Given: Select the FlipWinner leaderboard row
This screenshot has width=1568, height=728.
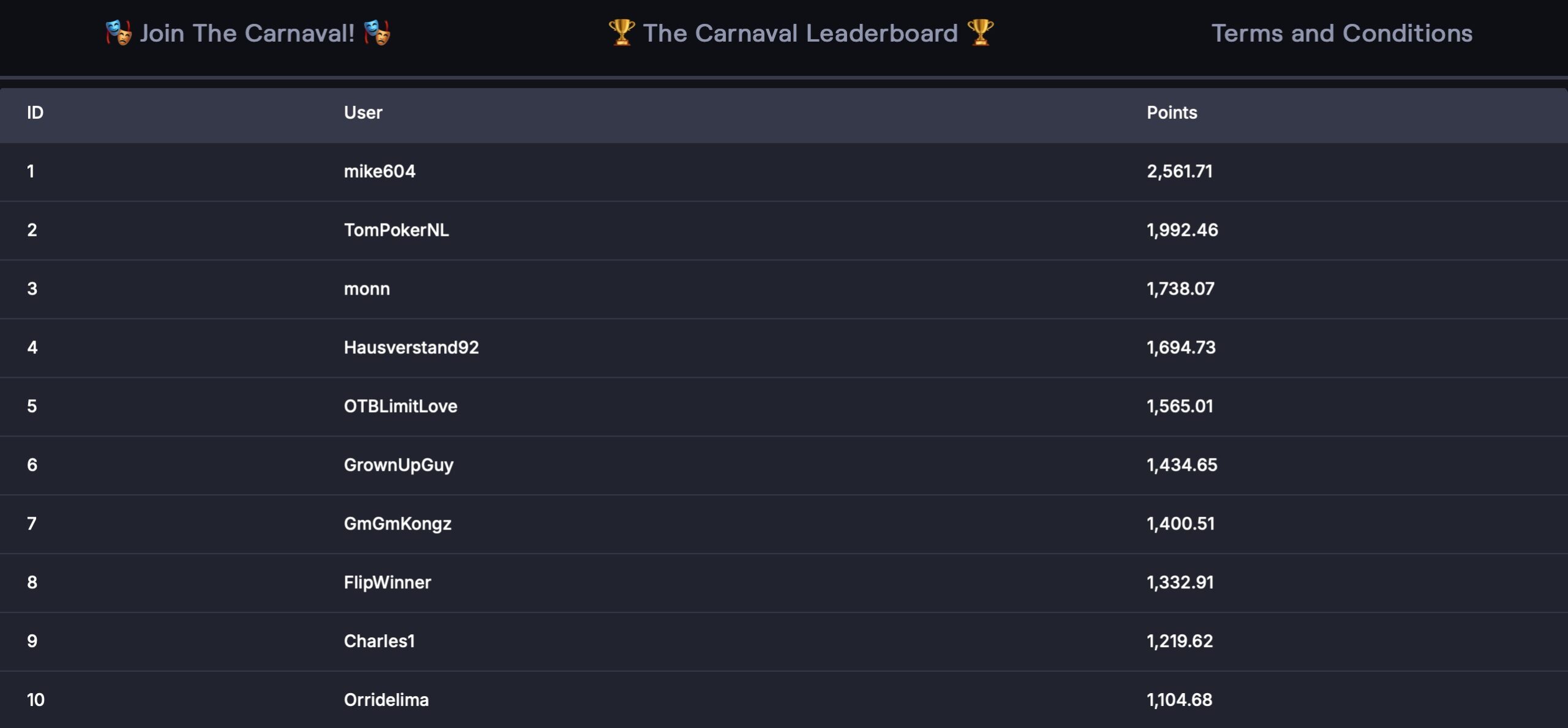Looking at the screenshot, I should 784,583.
